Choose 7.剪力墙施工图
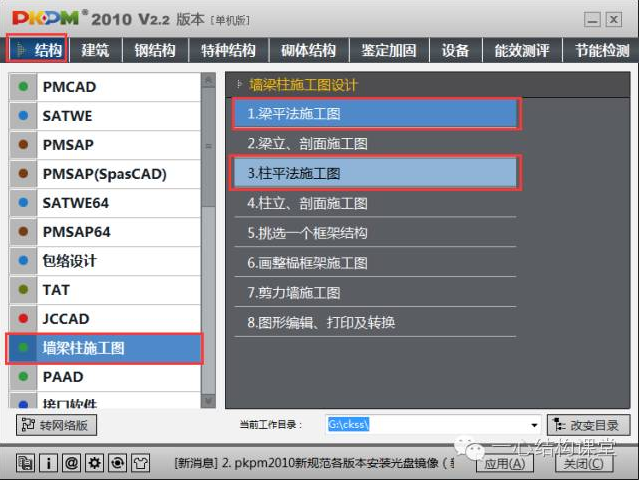Screen dimensions: 641x481 click(375, 293)
